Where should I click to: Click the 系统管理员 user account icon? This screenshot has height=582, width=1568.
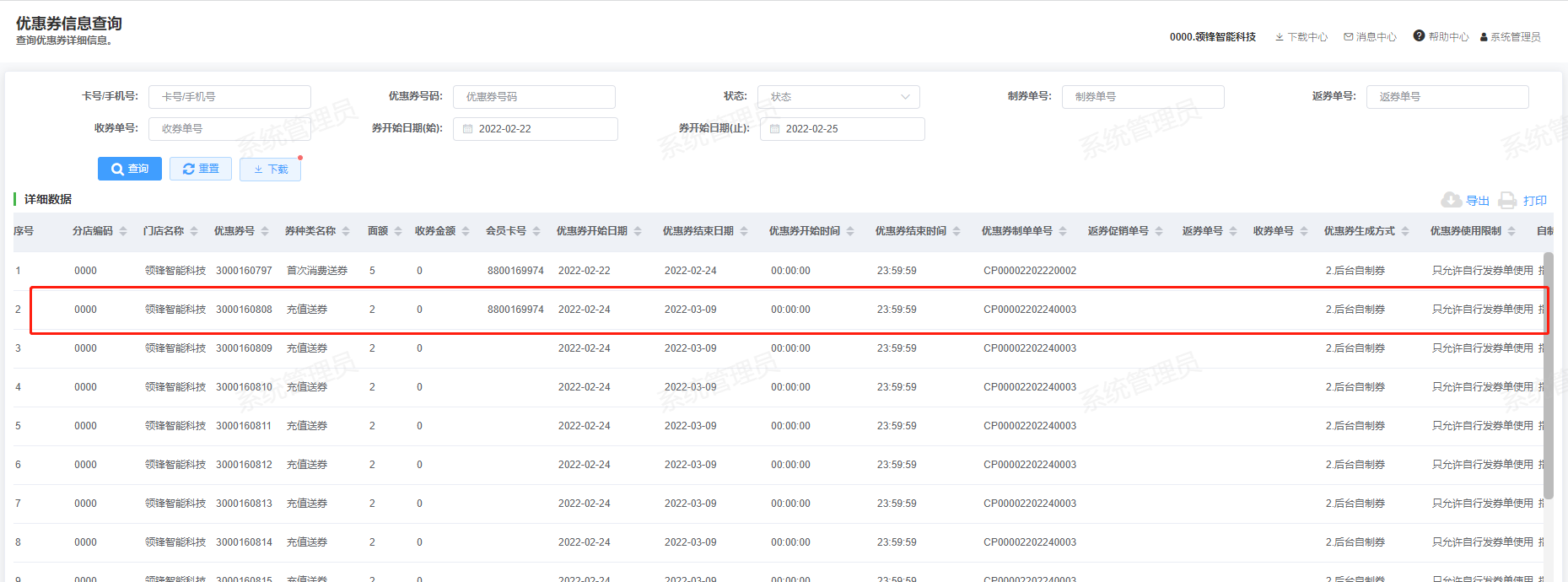click(x=1484, y=37)
